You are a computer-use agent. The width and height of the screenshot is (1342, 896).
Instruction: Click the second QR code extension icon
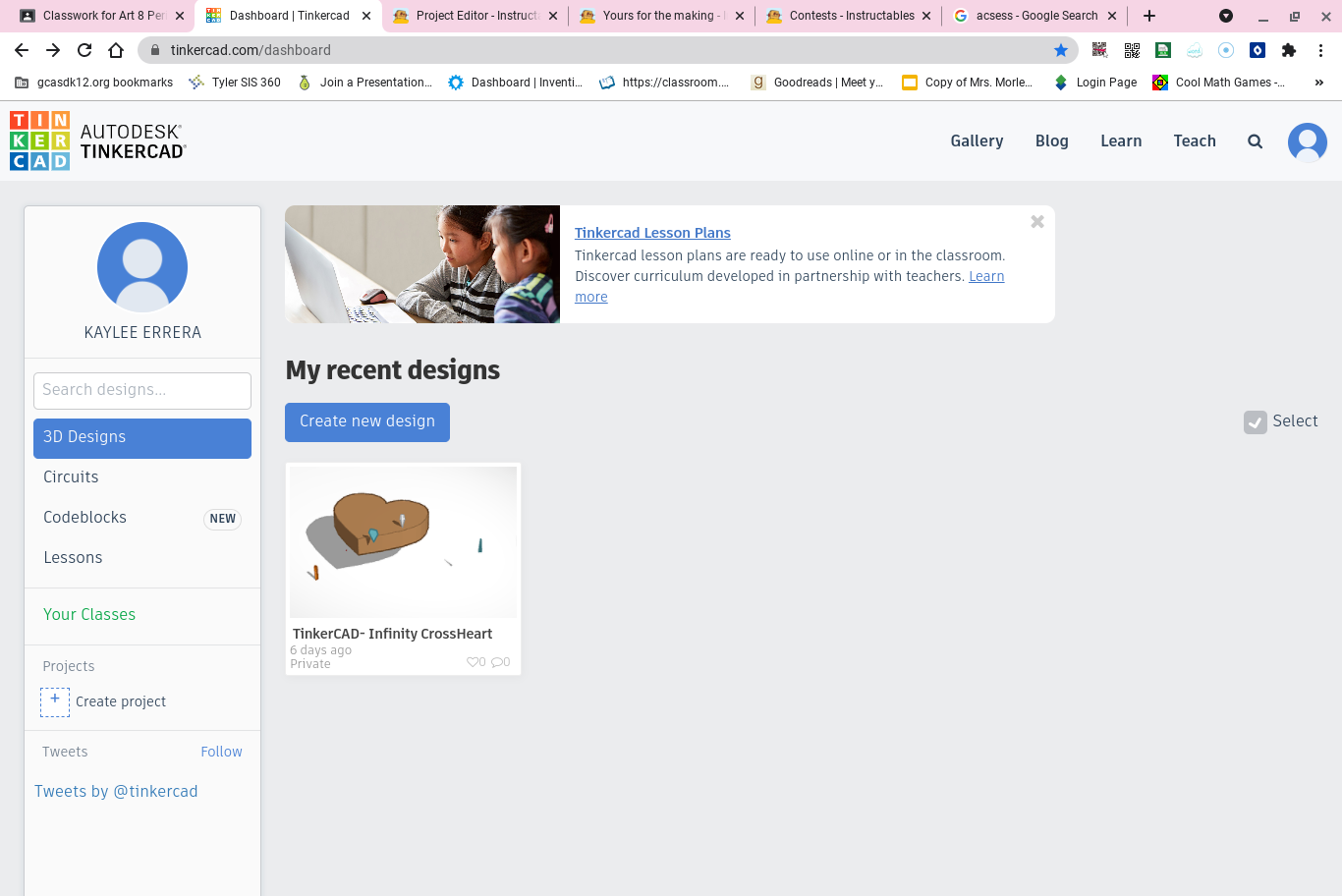pos(1132,50)
